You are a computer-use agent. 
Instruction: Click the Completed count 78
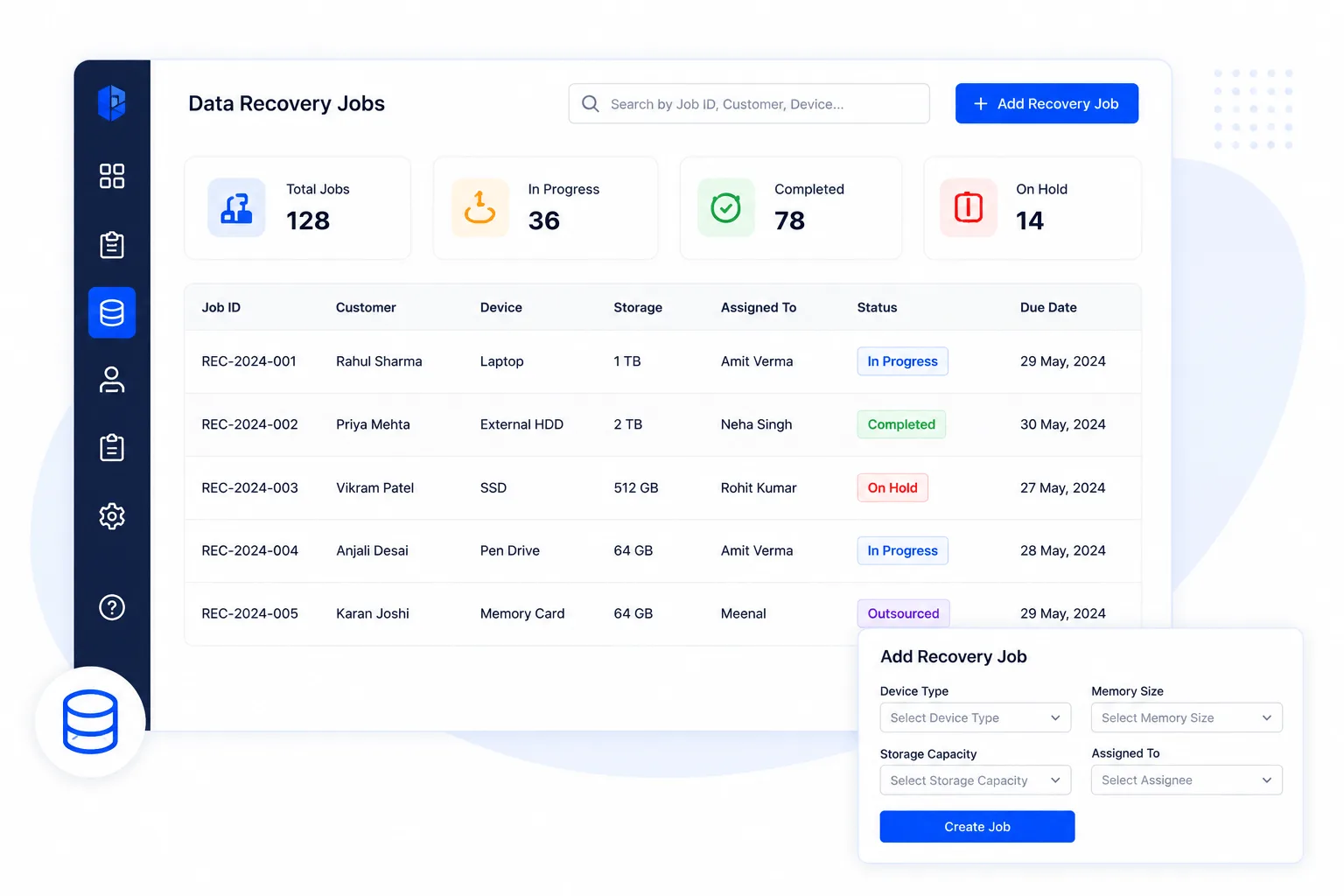(x=790, y=220)
